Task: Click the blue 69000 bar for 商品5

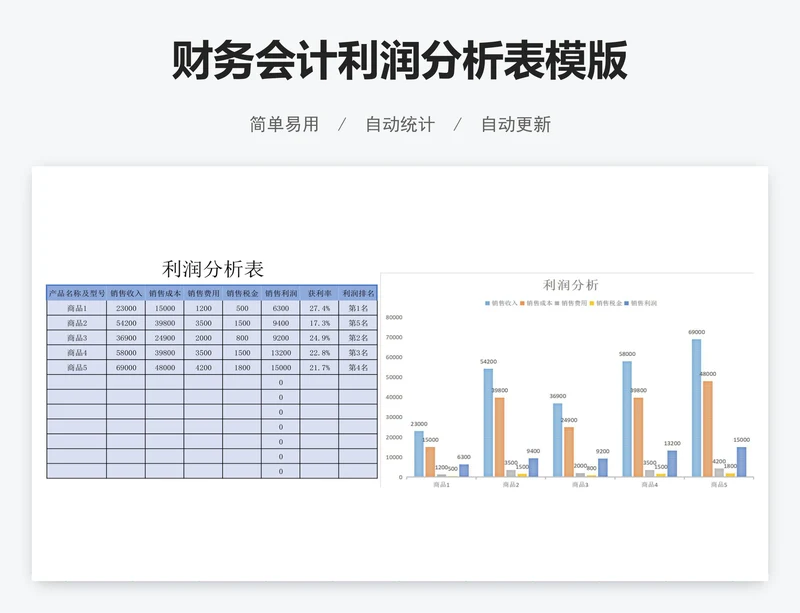Action: pyautogui.click(x=696, y=408)
